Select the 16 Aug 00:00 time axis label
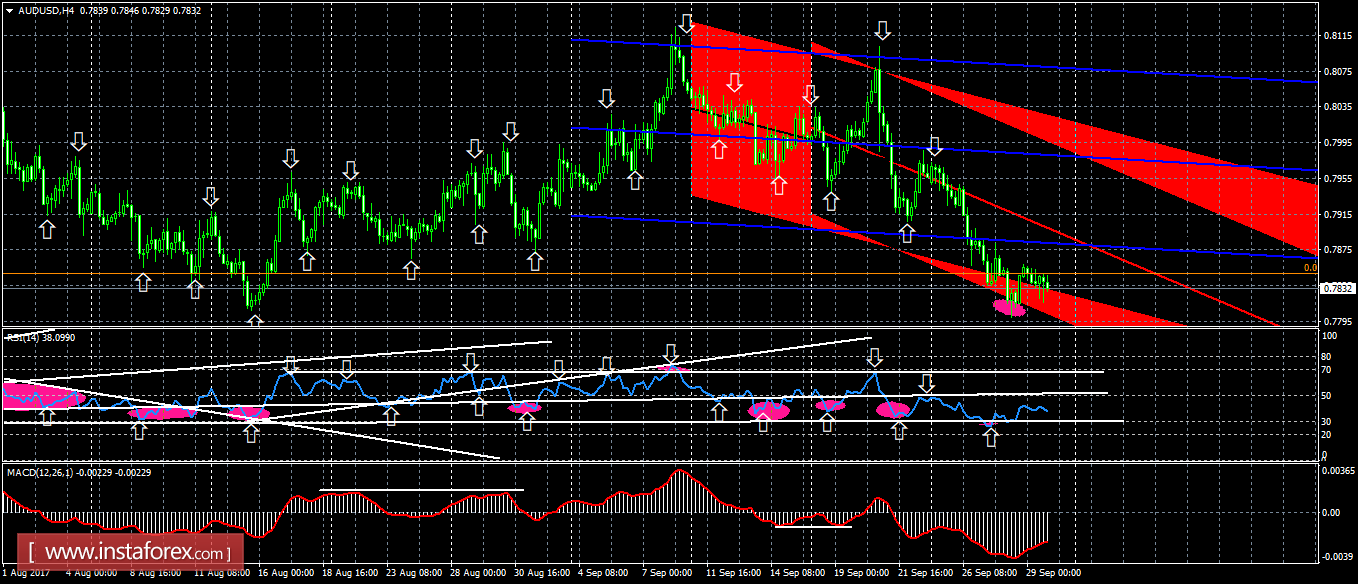The width and height of the screenshot is (1358, 584). coord(284,574)
